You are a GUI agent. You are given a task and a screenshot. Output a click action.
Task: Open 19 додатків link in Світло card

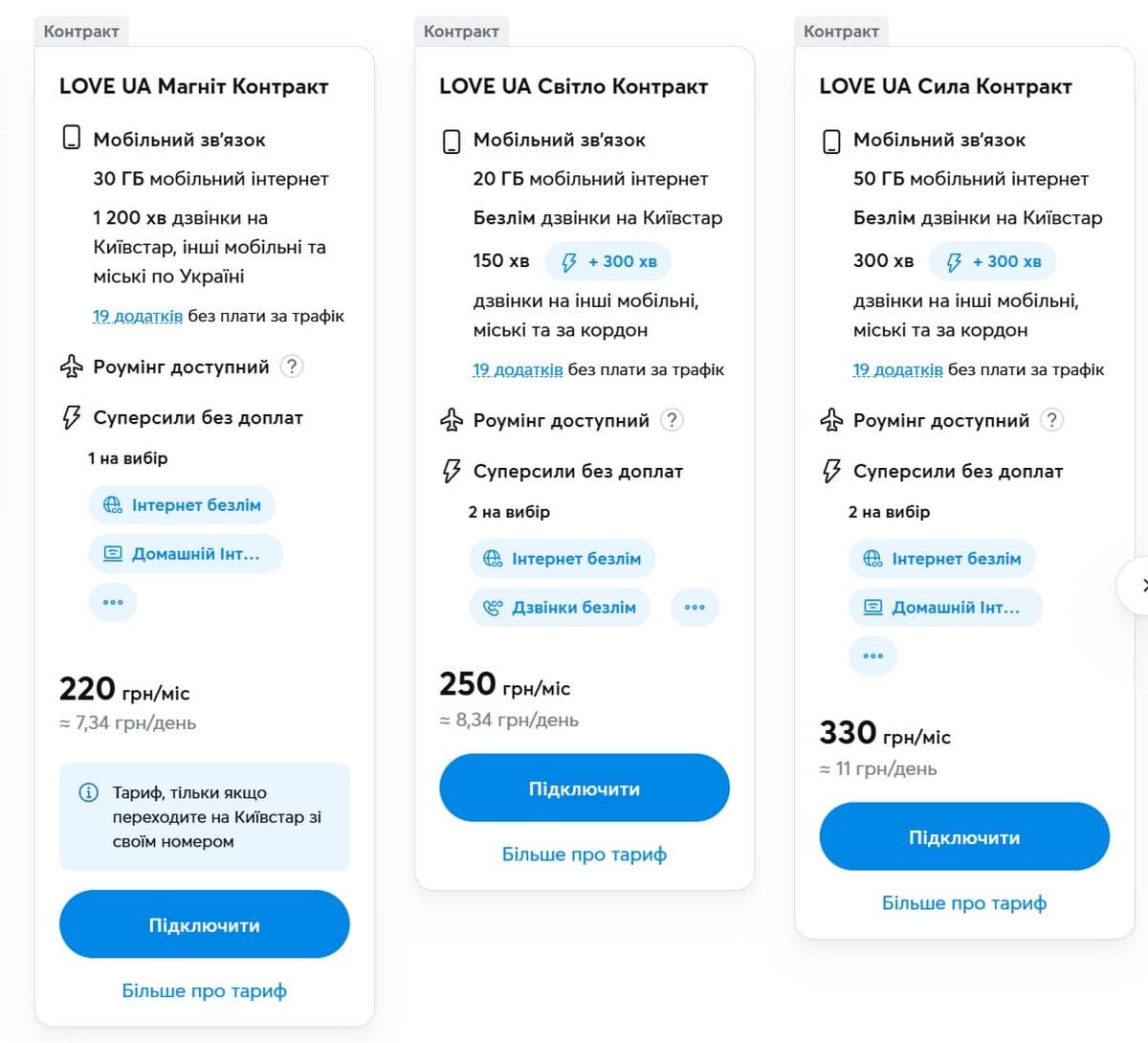click(518, 369)
